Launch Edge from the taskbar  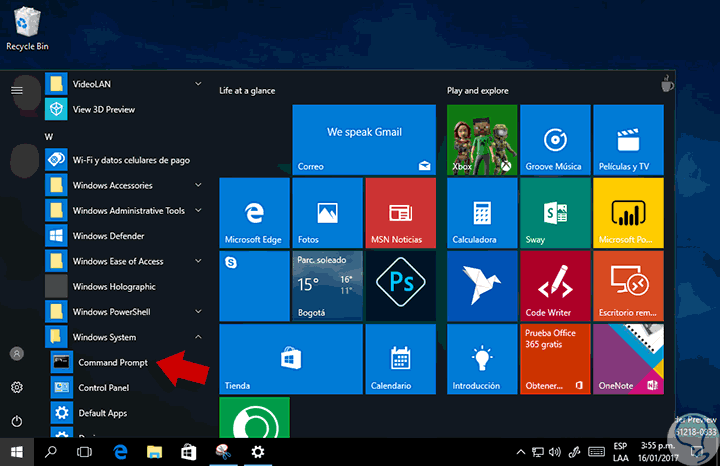120,452
